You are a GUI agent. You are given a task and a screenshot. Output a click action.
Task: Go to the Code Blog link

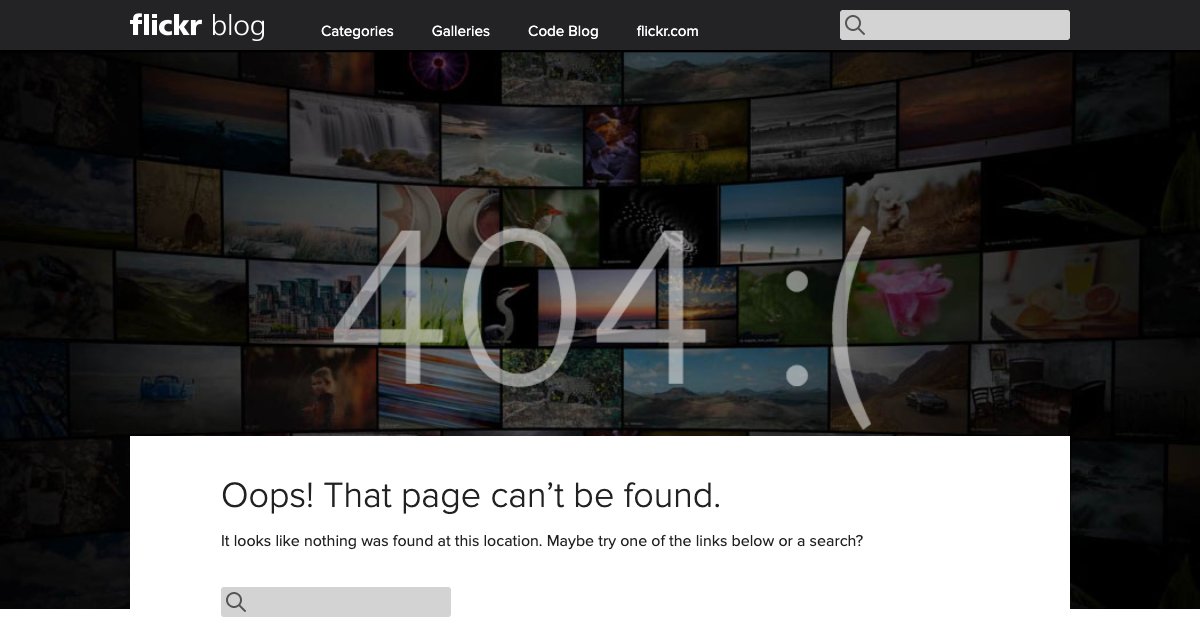(563, 31)
